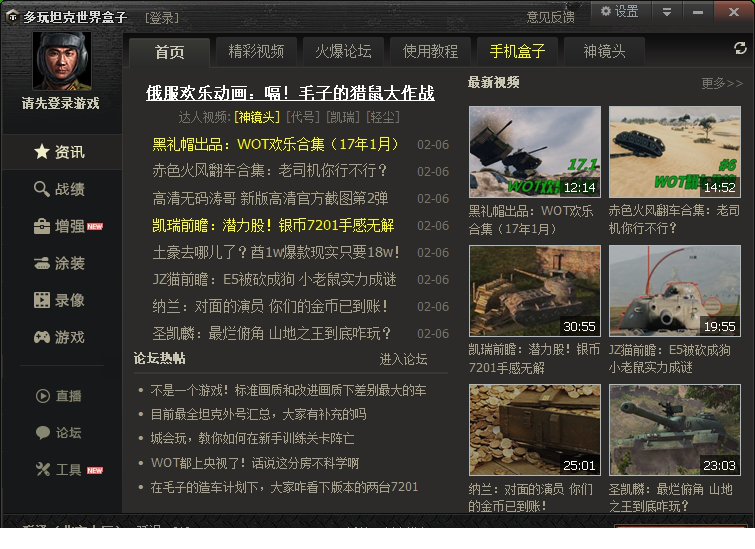Screen dimensions: 755x549
Task: Open the 论坛 forum from sidebar
Action: pyautogui.click(x=59, y=432)
